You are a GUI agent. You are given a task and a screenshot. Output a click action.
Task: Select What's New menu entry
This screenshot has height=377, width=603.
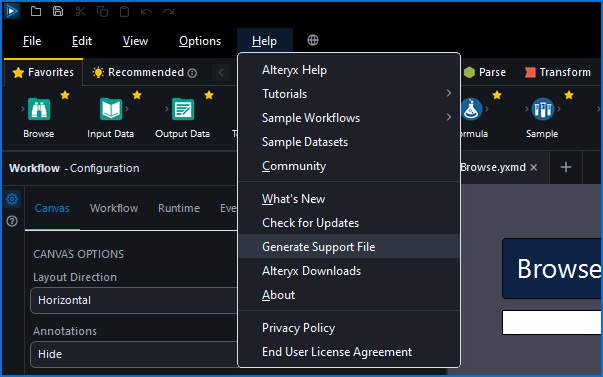[349, 199]
